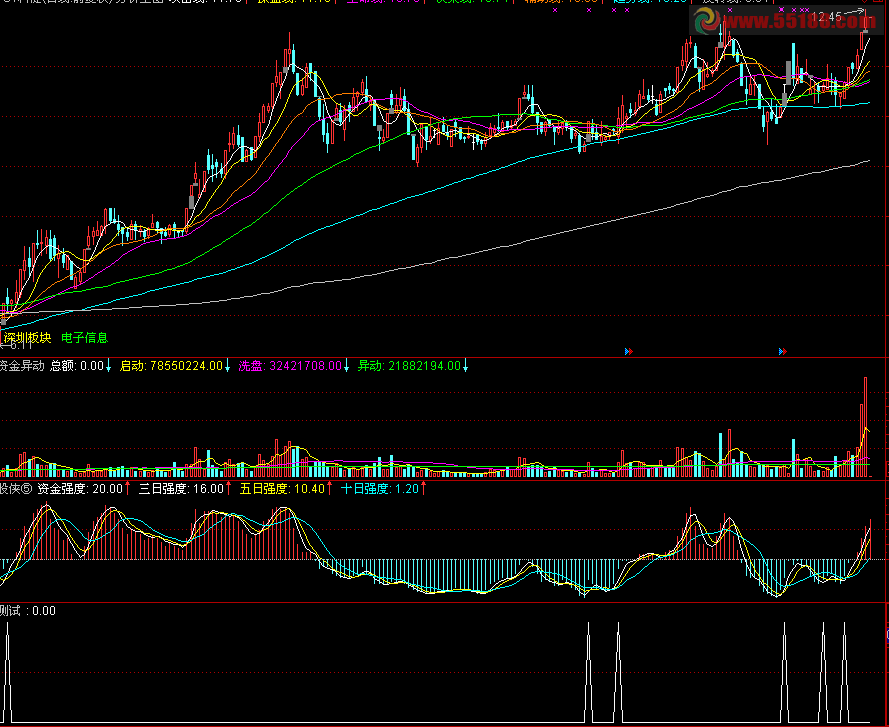
Task: Click the arrow beside the 洗盘 value
Action: tap(347, 366)
